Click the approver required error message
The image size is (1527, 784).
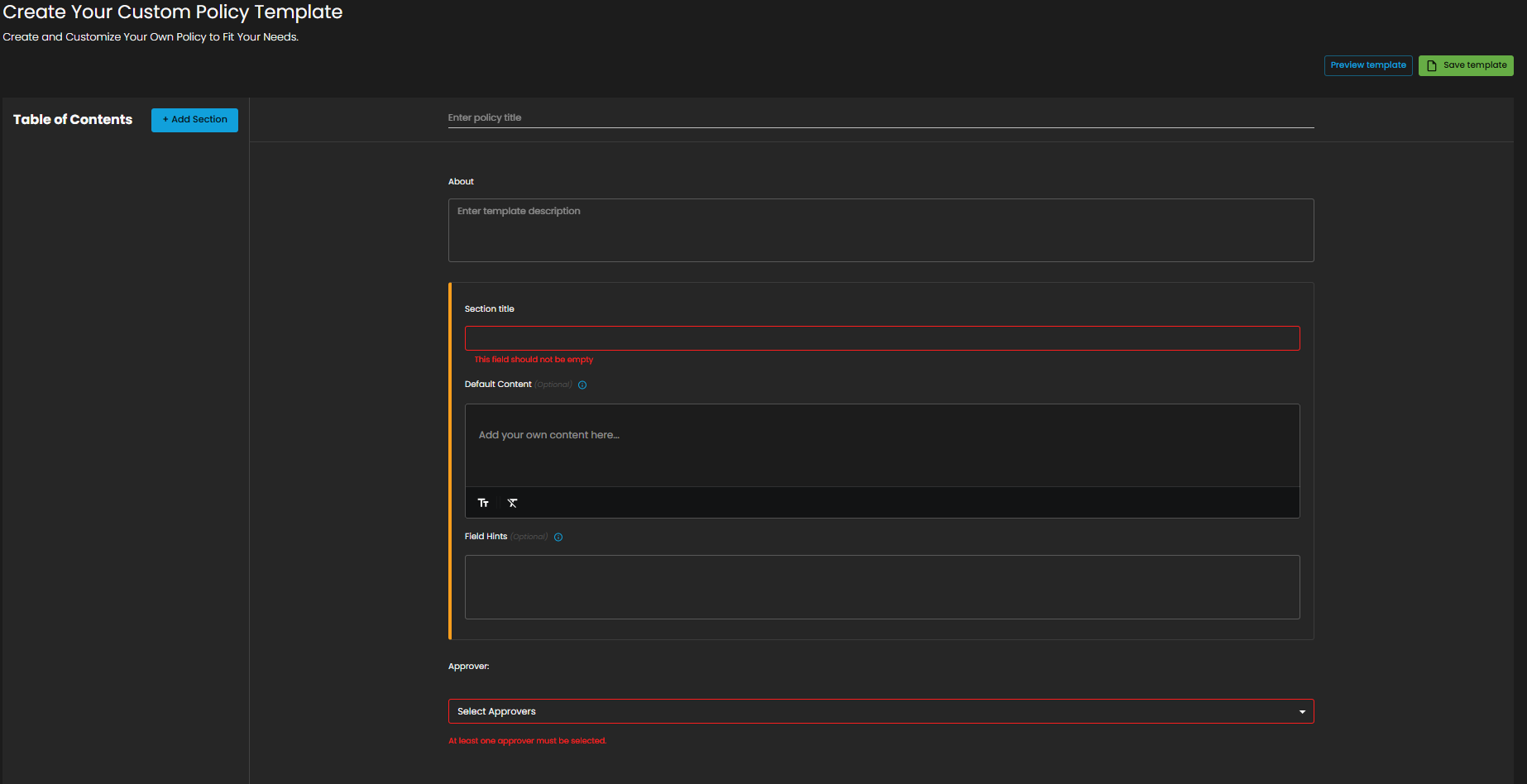[527, 741]
